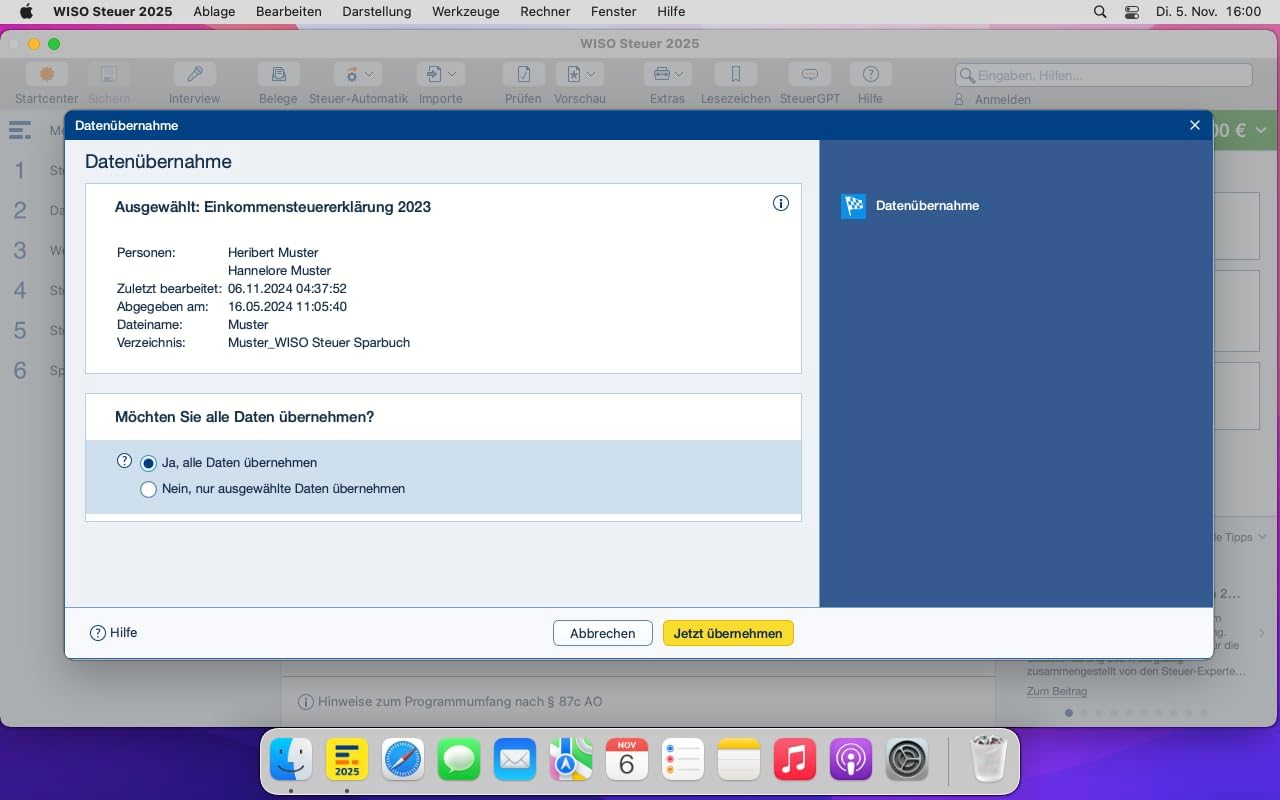The width and height of the screenshot is (1280, 800).
Task: Open the Bearbeiten menu
Action: (289, 12)
